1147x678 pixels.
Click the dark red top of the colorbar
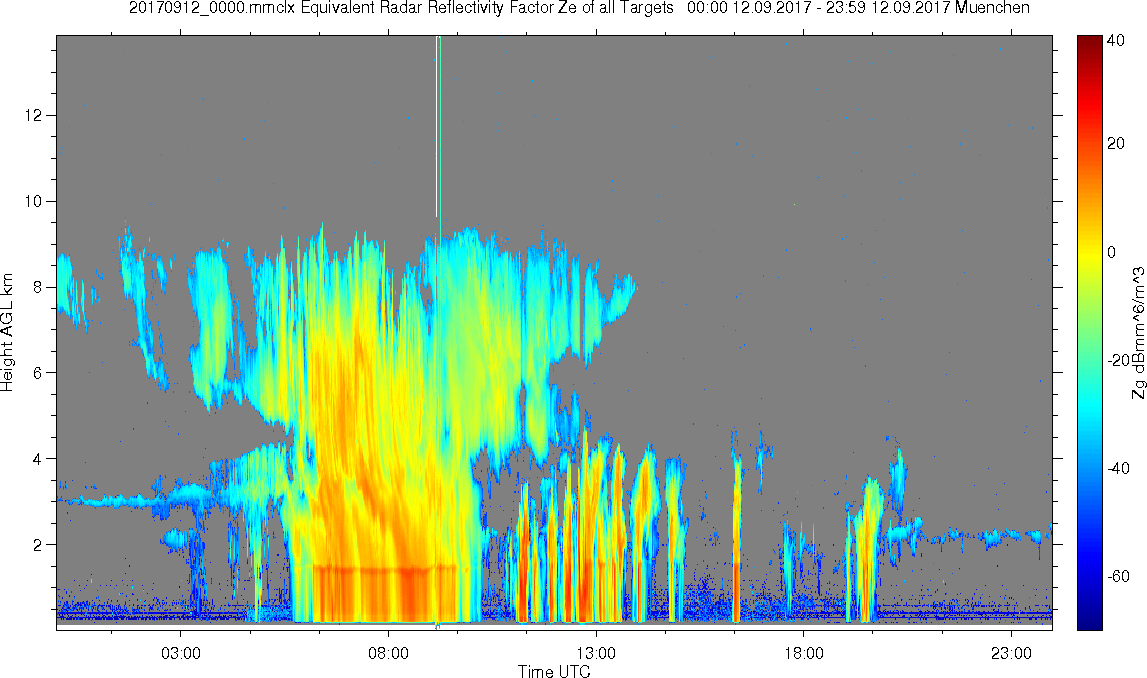[1089, 42]
